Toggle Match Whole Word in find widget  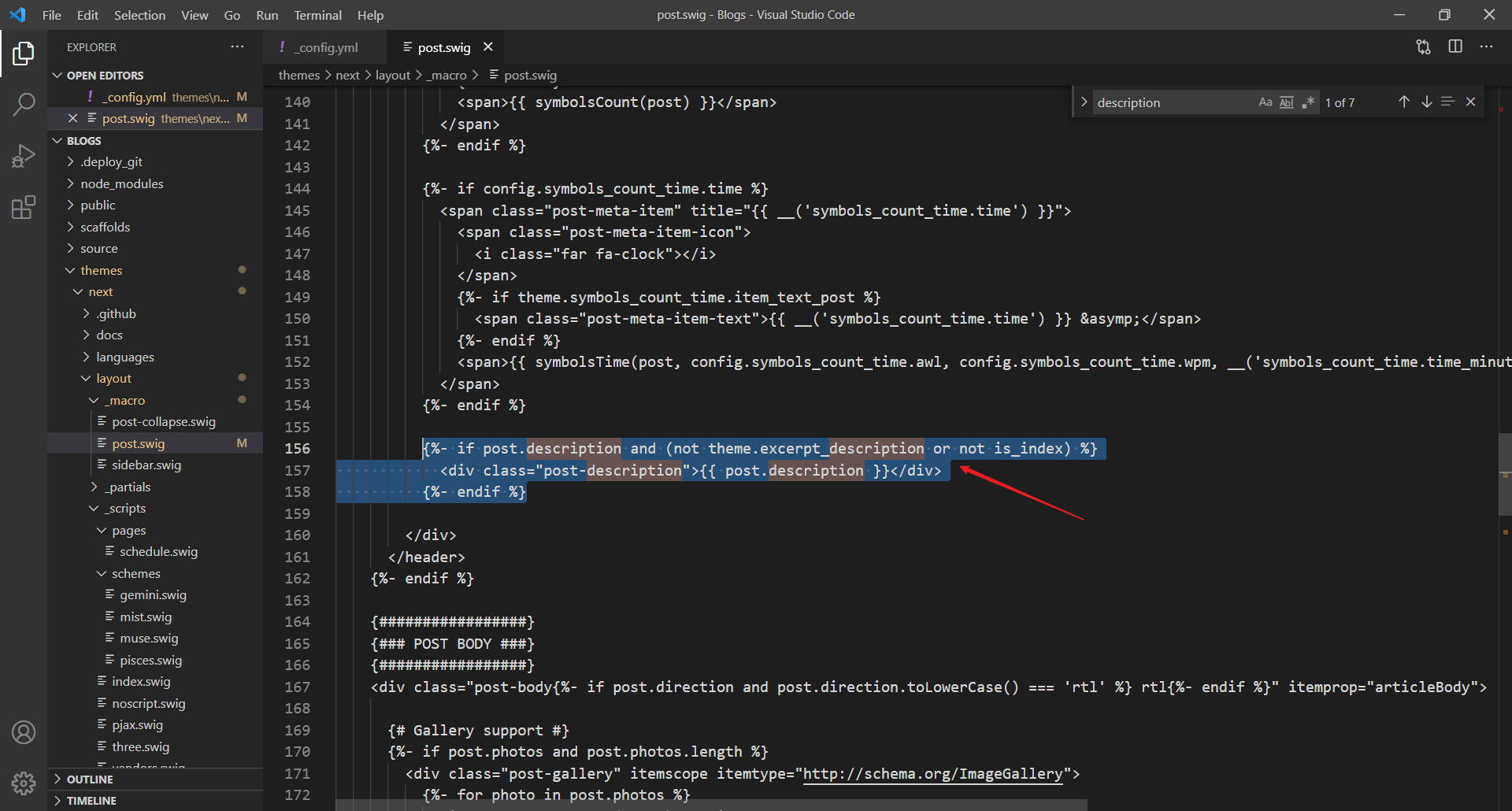[x=1287, y=102]
